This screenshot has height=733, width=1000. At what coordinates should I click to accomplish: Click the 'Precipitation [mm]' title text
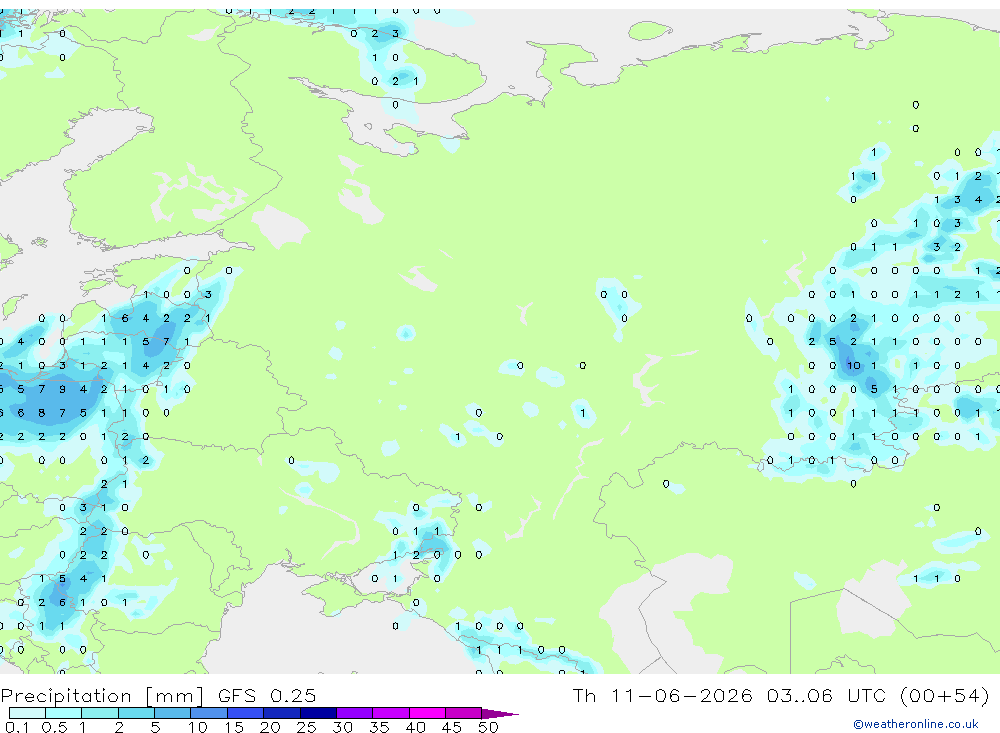[x=102, y=696]
